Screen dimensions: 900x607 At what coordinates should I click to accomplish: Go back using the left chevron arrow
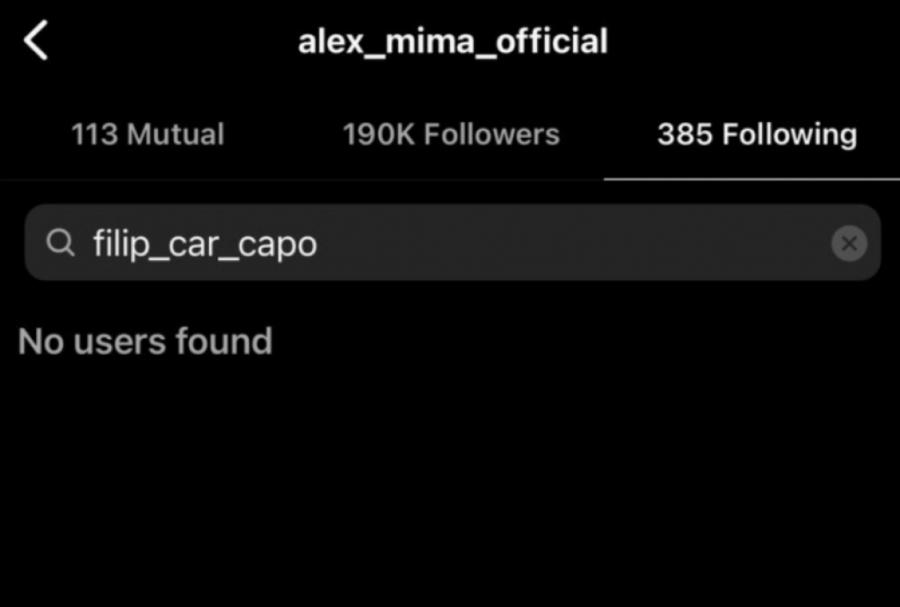click(x=36, y=42)
